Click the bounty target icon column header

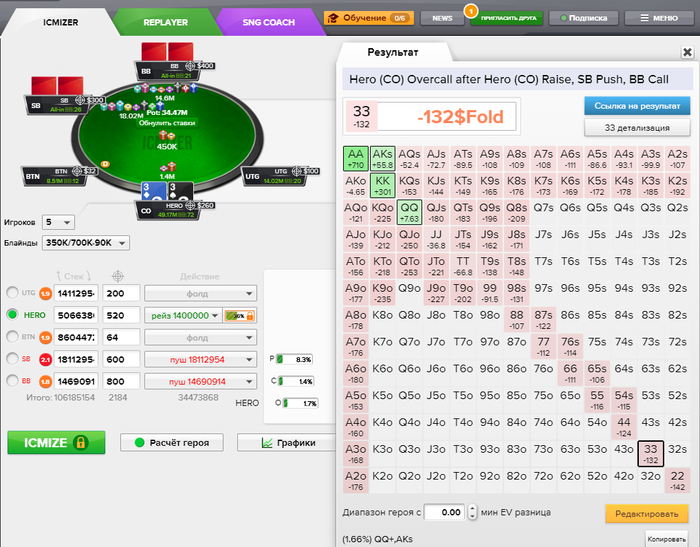tap(117, 276)
